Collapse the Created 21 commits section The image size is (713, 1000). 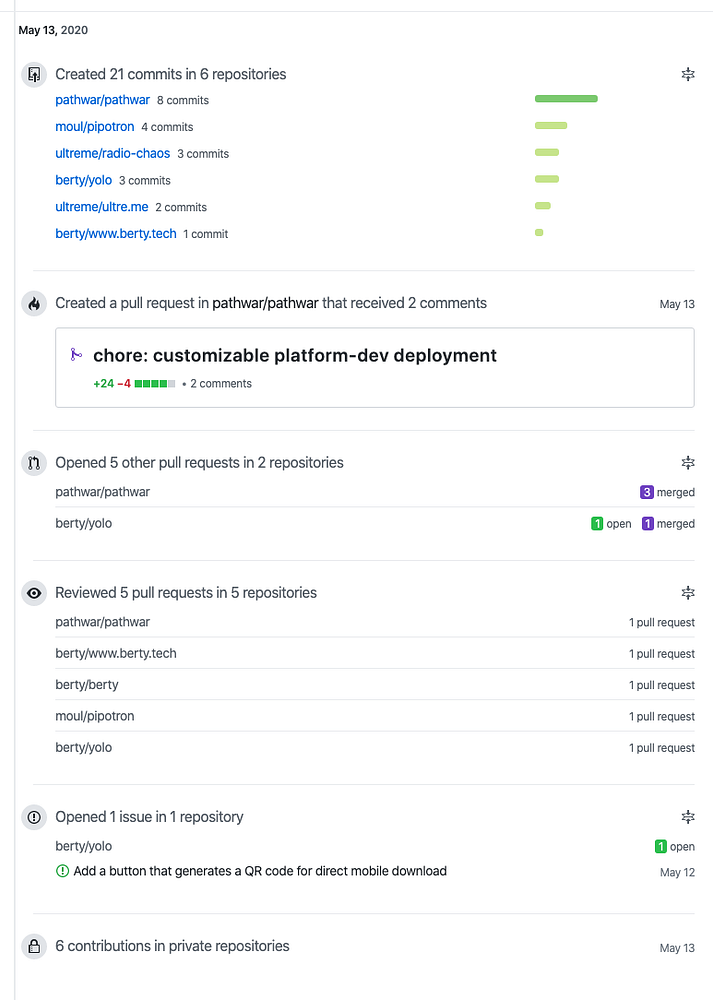pyautogui.click(x=688, y=74)
